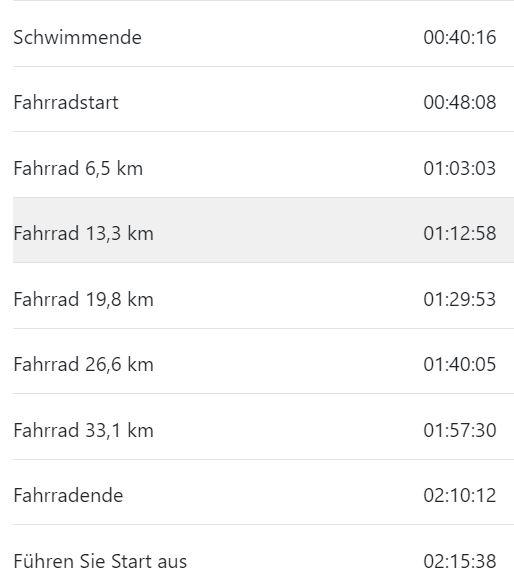
Task: Click the split time 01:12:58
Action: 460,233
